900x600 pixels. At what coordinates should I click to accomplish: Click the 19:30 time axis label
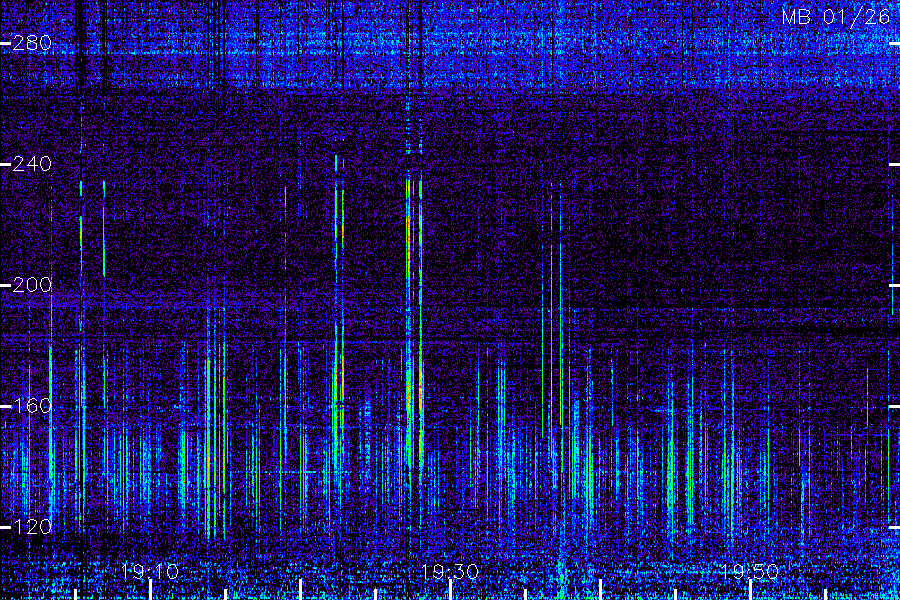(x=450, y=571)
